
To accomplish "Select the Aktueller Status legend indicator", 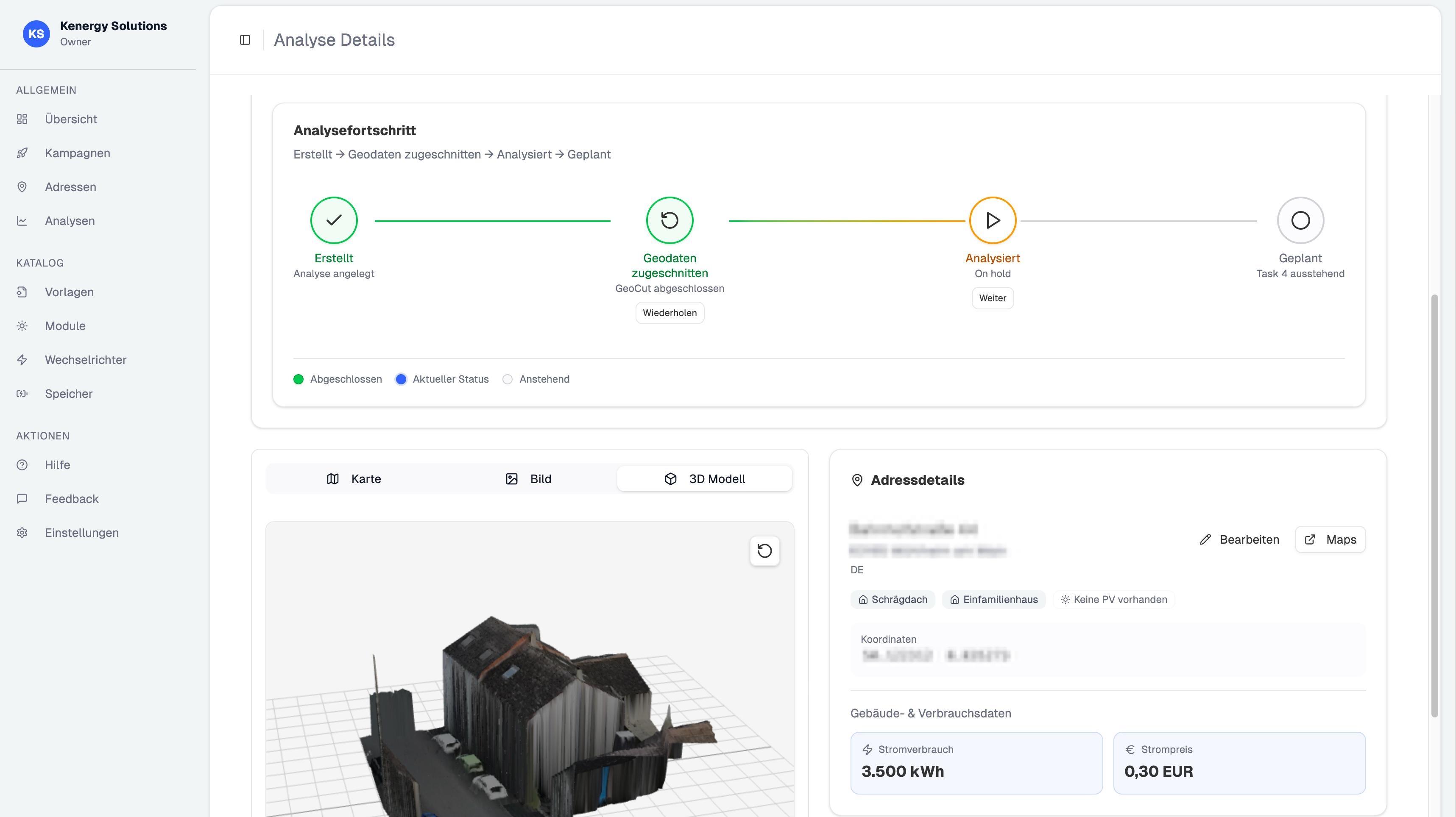I will click(401, 379).
